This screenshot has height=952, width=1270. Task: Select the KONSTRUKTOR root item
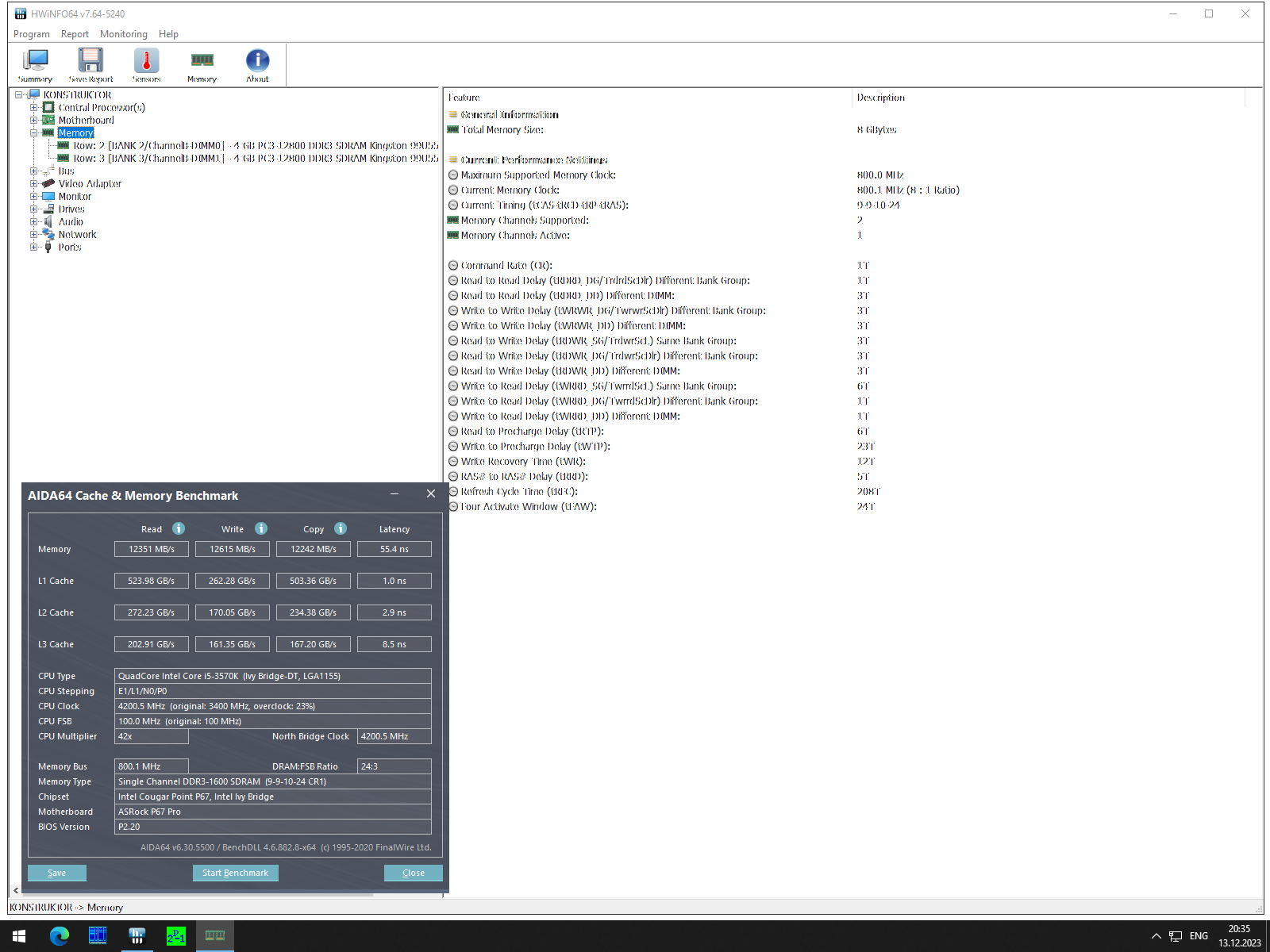pos(77,95)
